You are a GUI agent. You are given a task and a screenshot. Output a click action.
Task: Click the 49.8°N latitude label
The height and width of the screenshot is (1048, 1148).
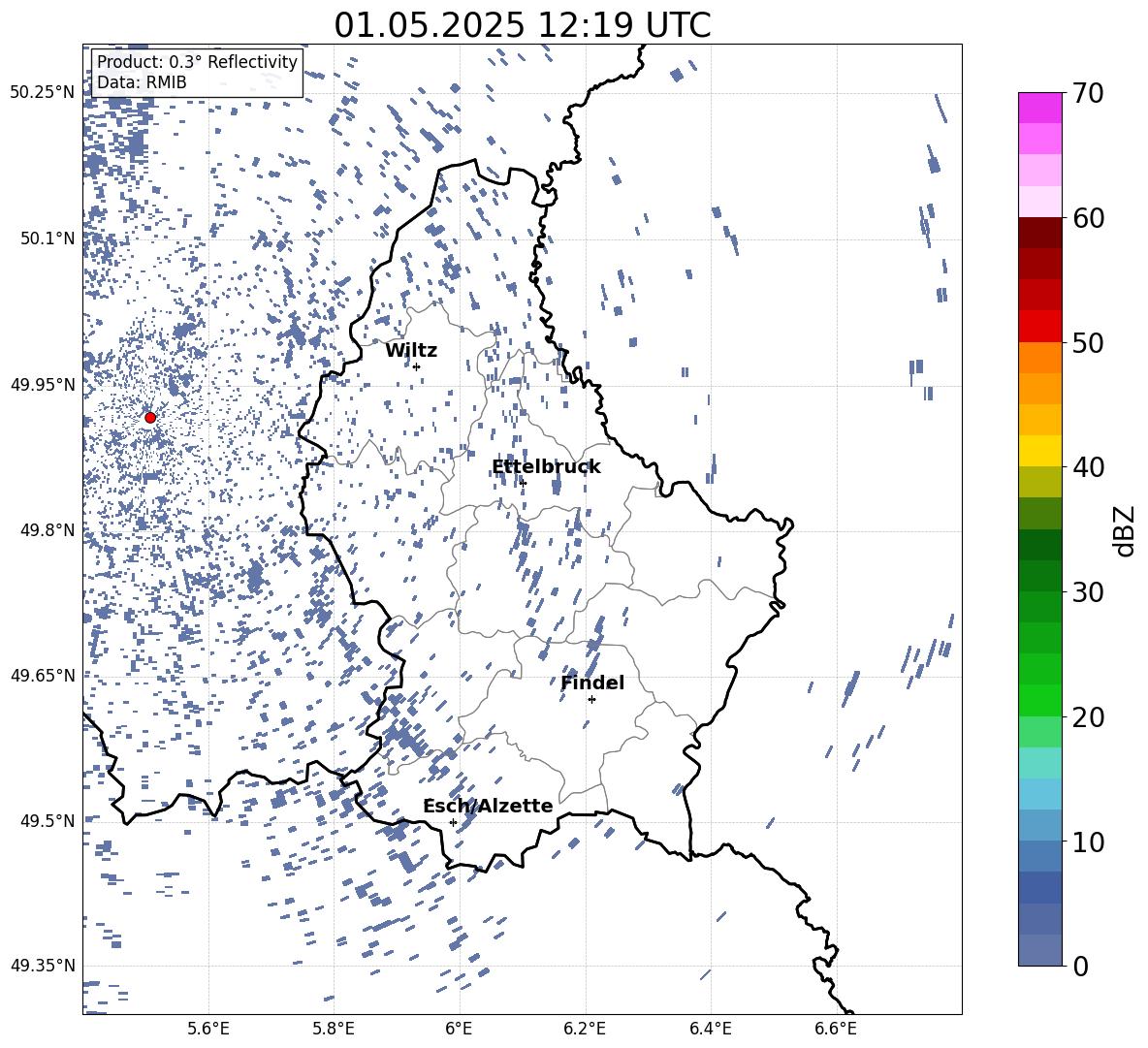click(x=48, y=530)
